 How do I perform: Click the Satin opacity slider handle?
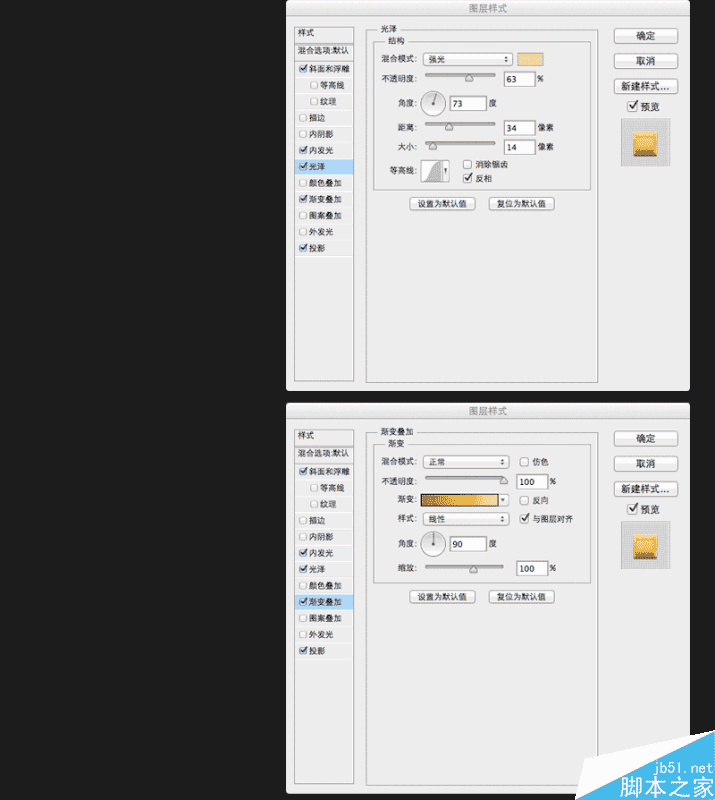click(x=469, y=78)
